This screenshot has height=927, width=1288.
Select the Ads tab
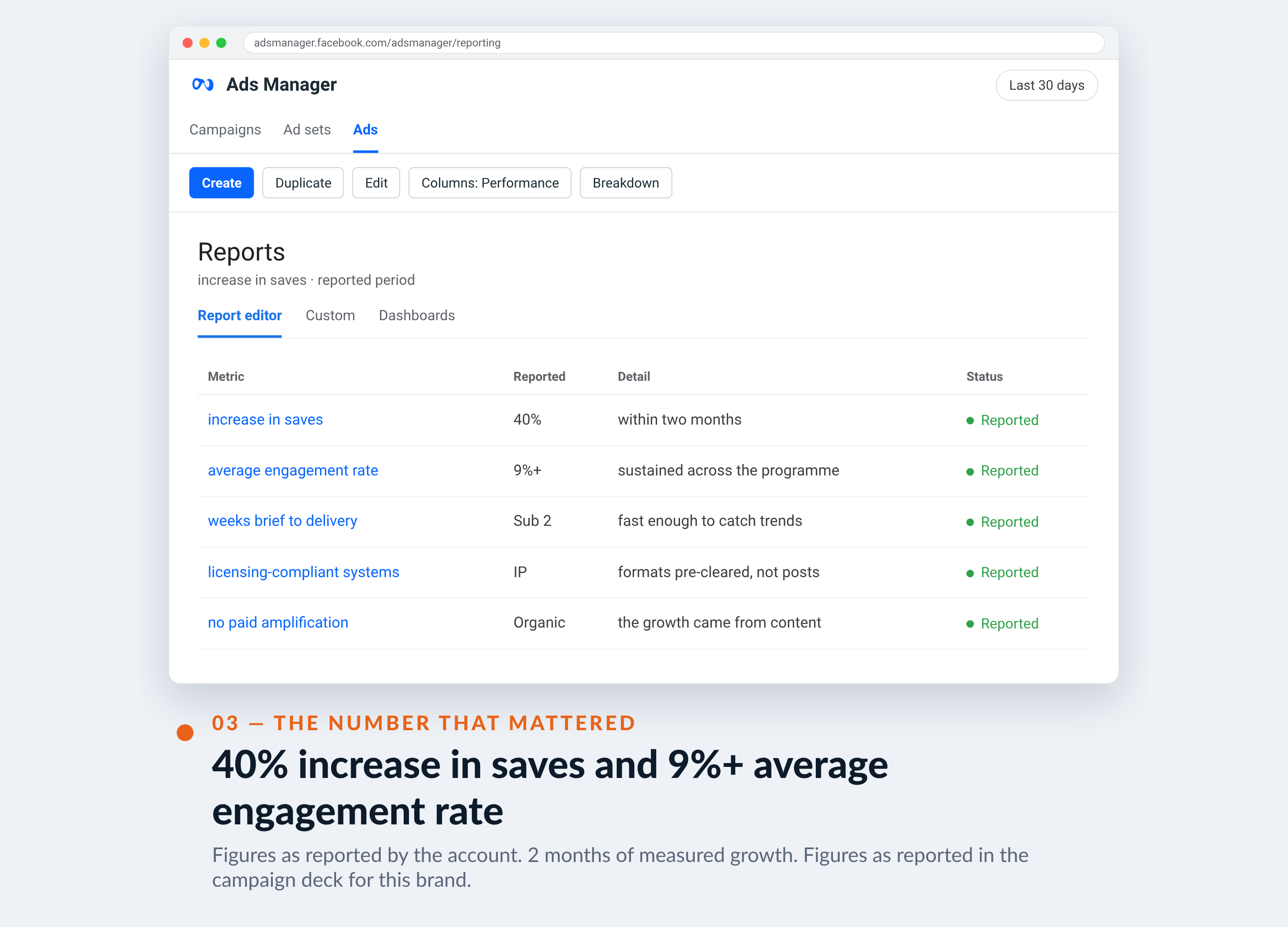(365, 130)
